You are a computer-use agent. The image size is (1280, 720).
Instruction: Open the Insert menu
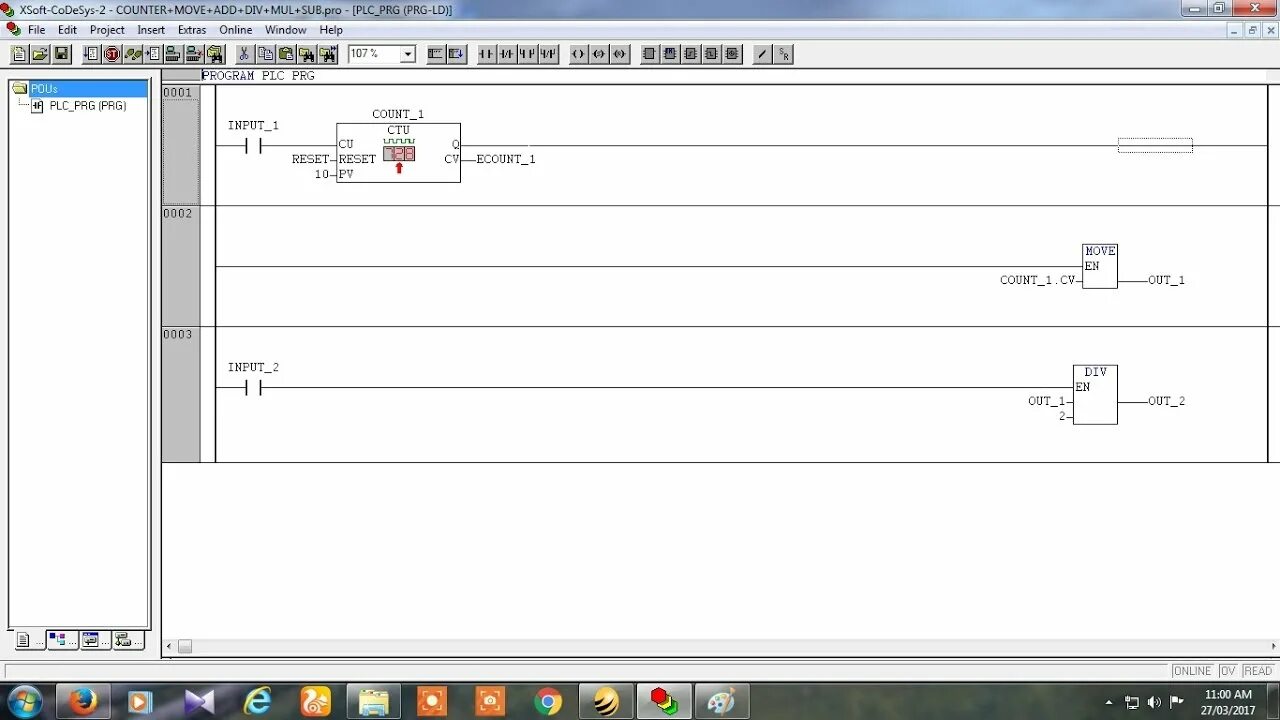coord(151,30)
